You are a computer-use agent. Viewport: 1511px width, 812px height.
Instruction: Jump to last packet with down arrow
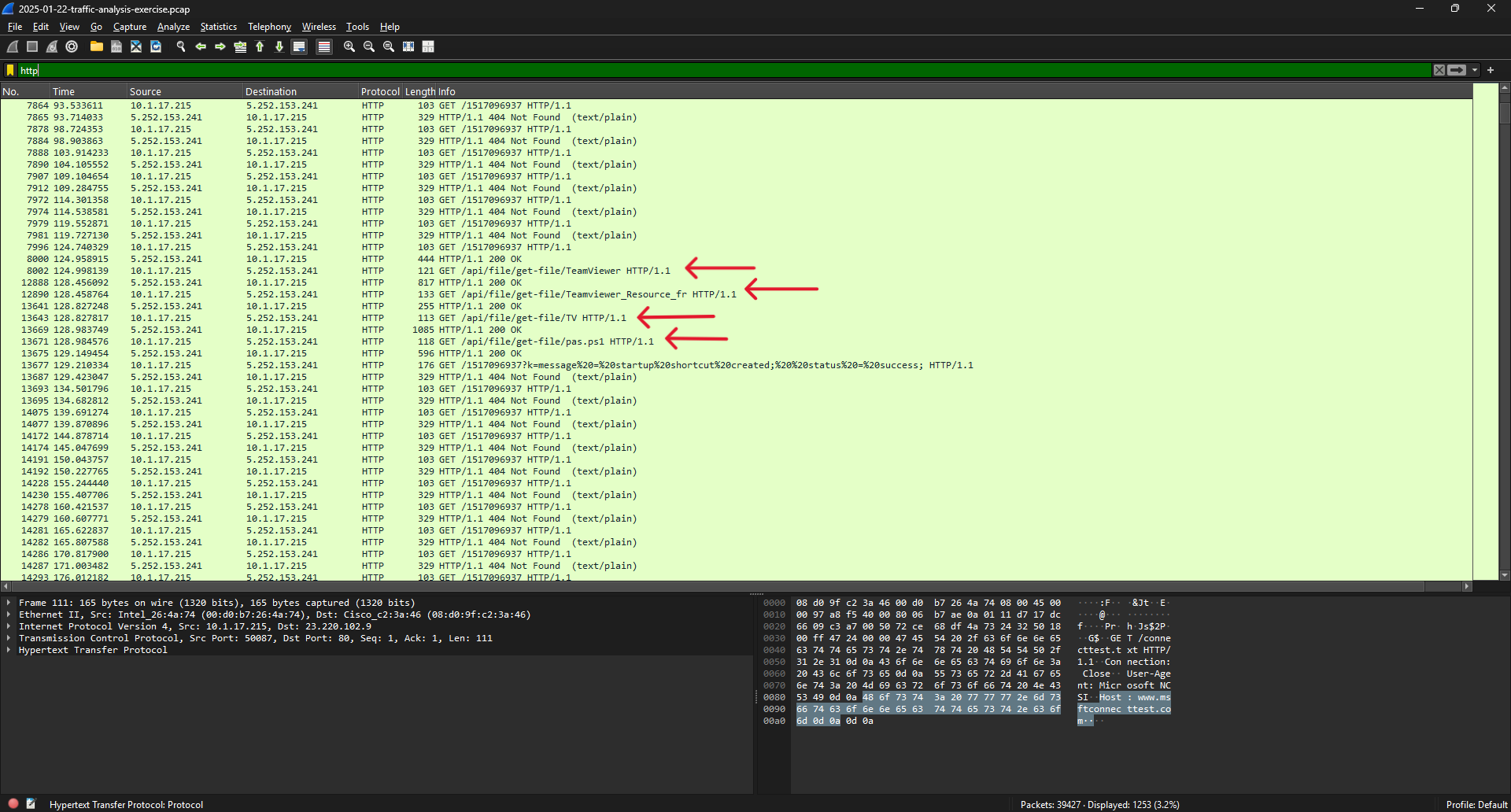[x=279, y=47]
